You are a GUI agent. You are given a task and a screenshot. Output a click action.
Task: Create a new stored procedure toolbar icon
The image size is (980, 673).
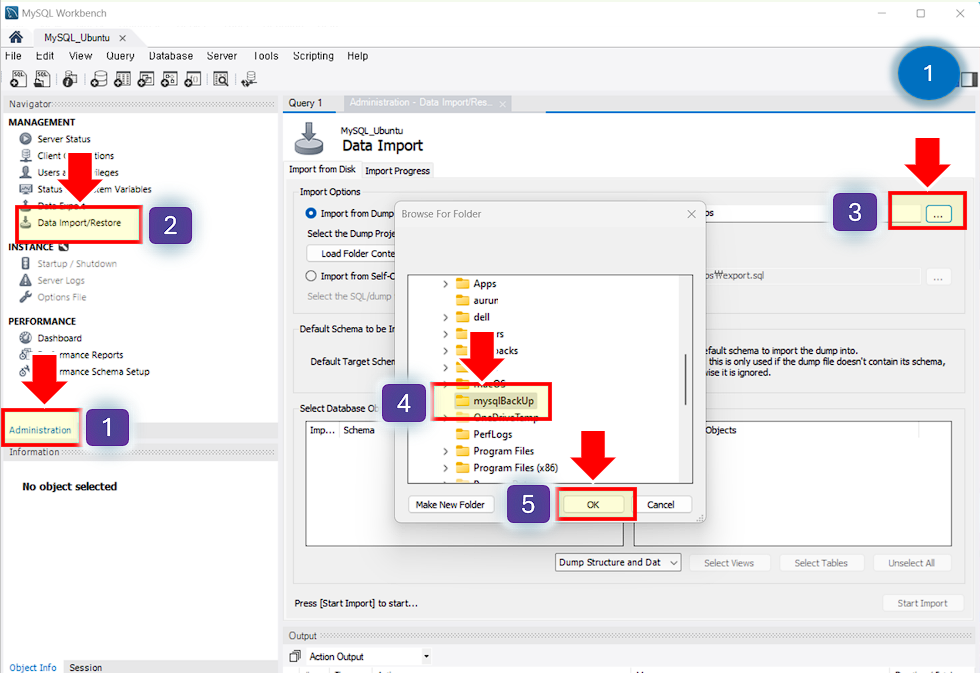coord(169,79)
